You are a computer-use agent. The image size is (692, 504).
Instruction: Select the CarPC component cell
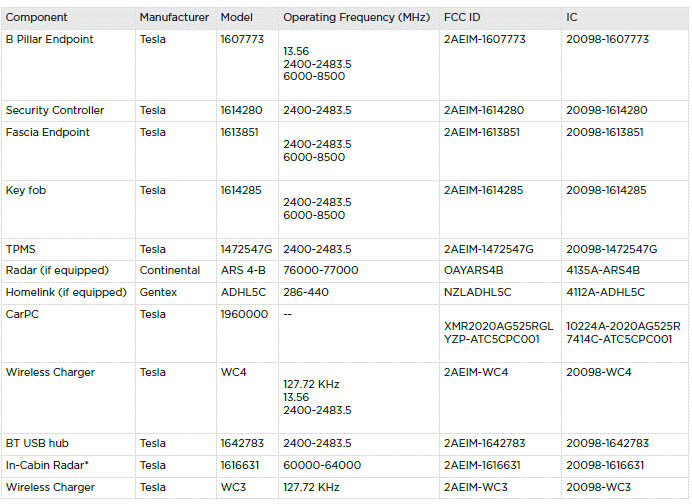[24, 315]
